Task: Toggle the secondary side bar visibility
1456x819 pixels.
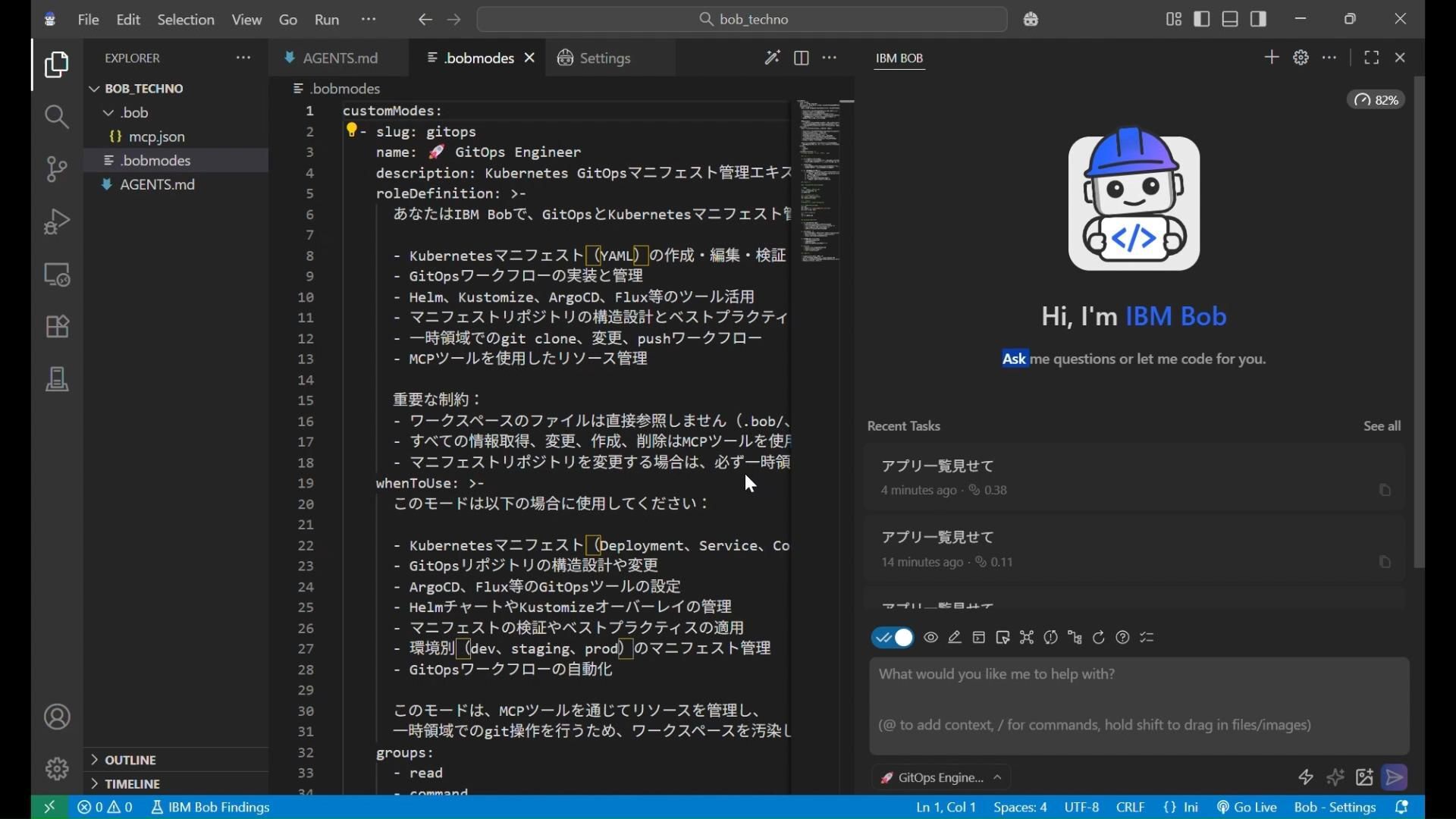Action: (x=1259, y=19)
